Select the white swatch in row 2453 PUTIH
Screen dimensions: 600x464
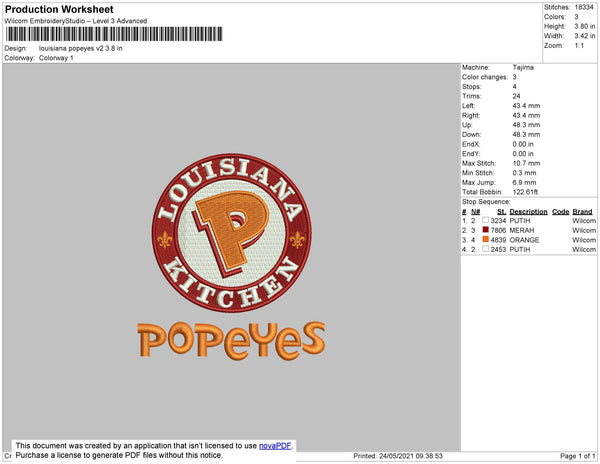point(485,249)
